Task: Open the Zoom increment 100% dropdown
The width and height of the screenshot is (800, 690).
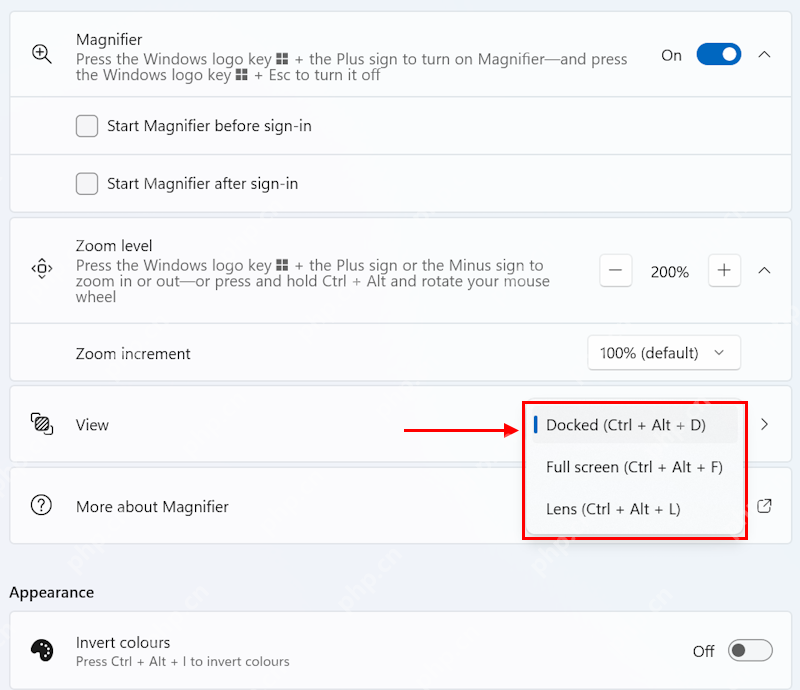Action: coord(664,353)
